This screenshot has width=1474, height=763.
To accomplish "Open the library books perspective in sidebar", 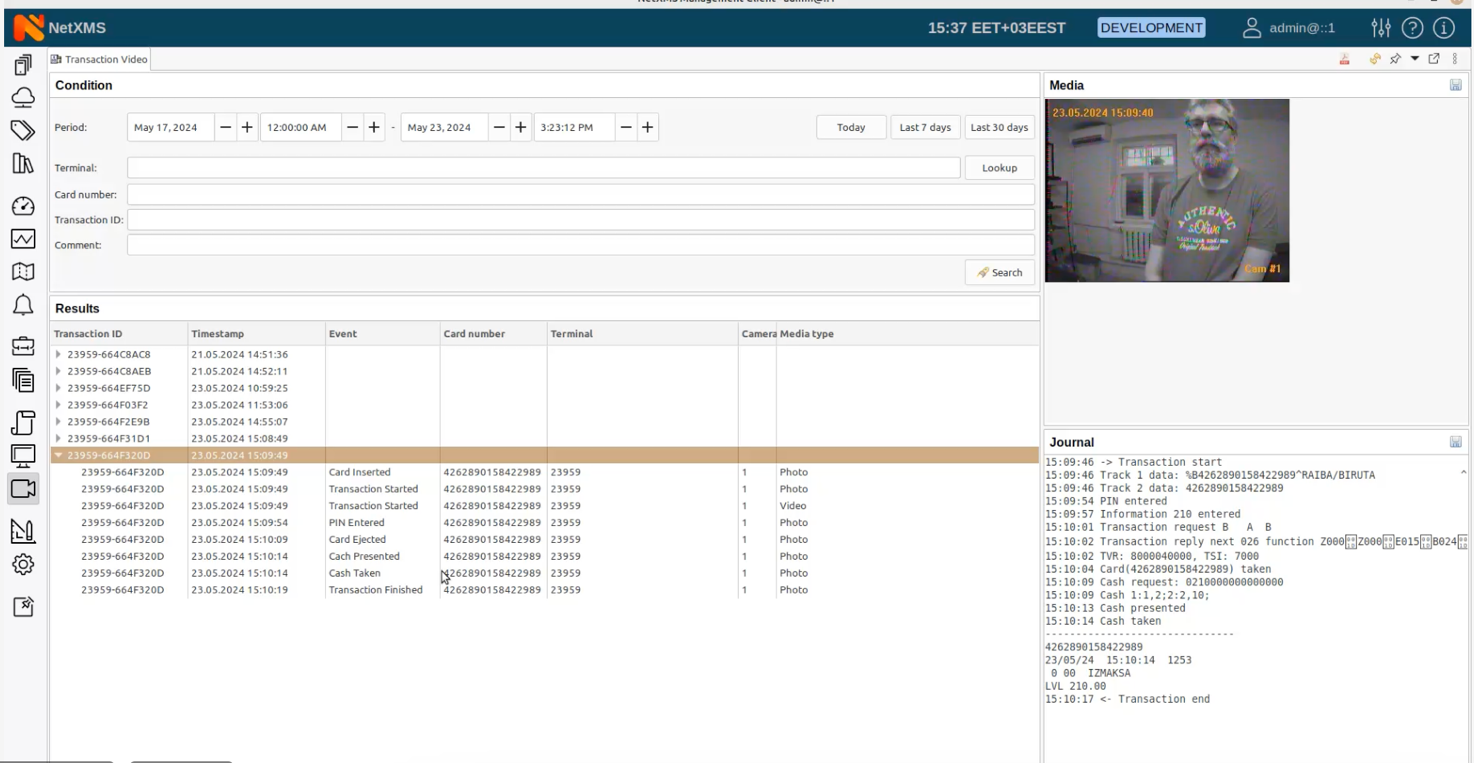I will coord(23,163).
